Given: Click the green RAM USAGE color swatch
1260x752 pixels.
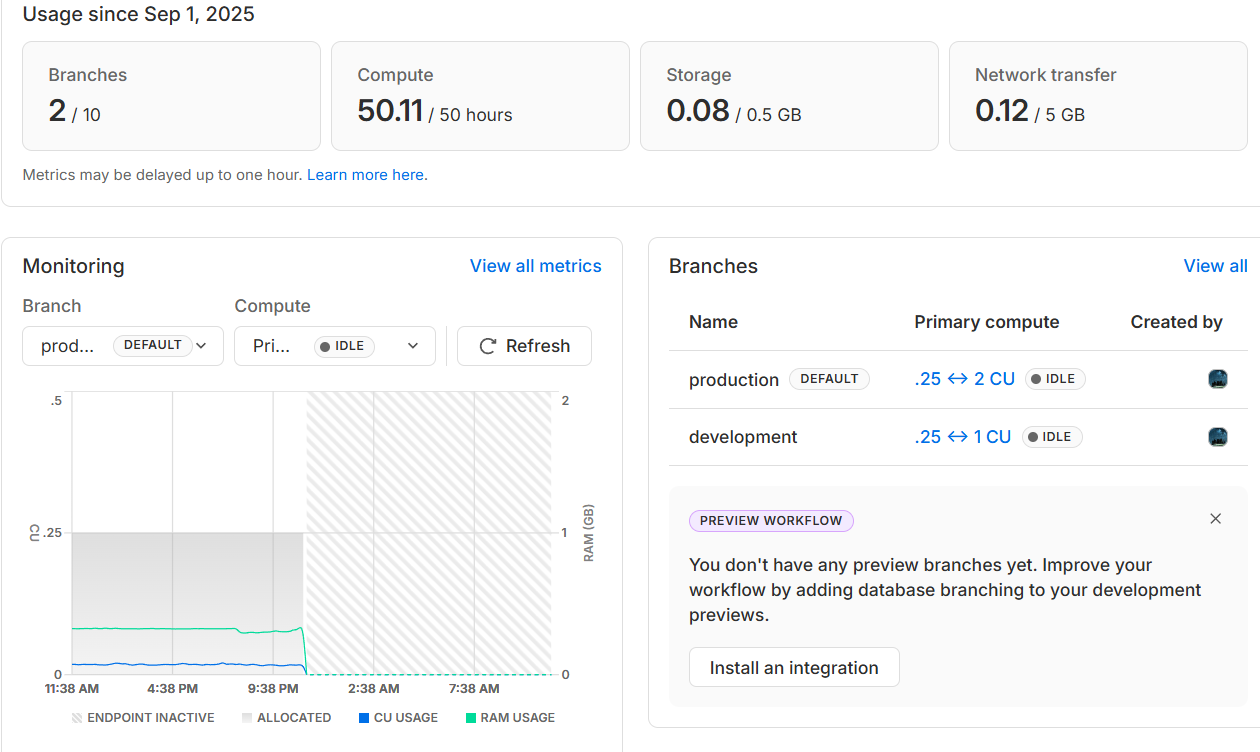Looking at the screenshot, I should click(471, 718).
